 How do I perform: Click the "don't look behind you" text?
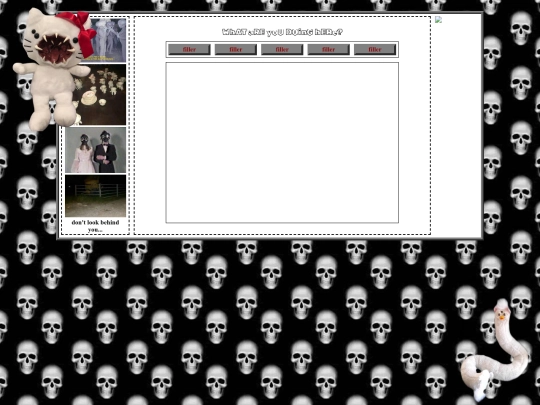point(95,226)
